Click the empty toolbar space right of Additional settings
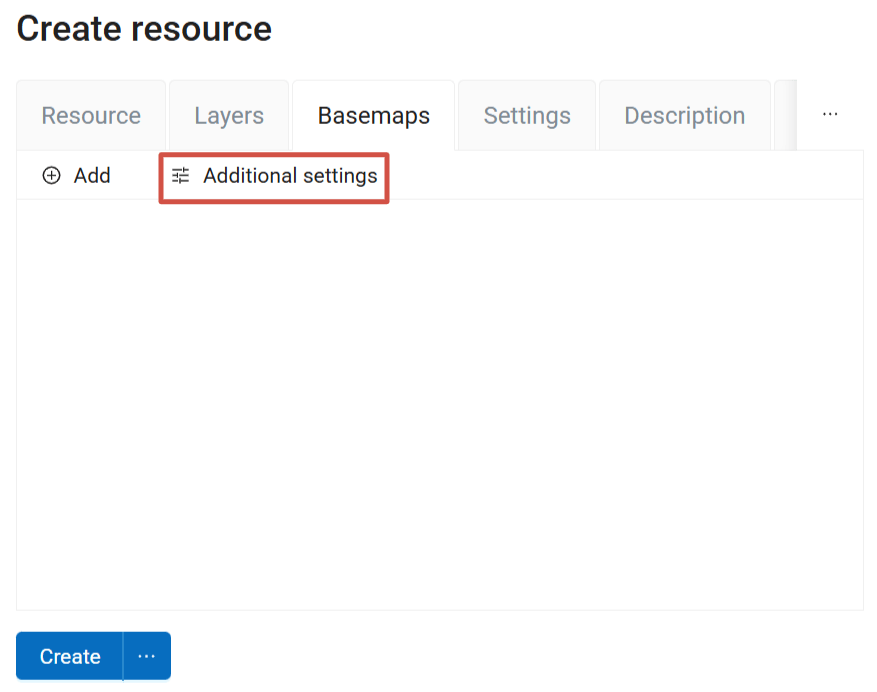This screenshot has height=692, width=877. pyautogui.click(x=625, y=176)
